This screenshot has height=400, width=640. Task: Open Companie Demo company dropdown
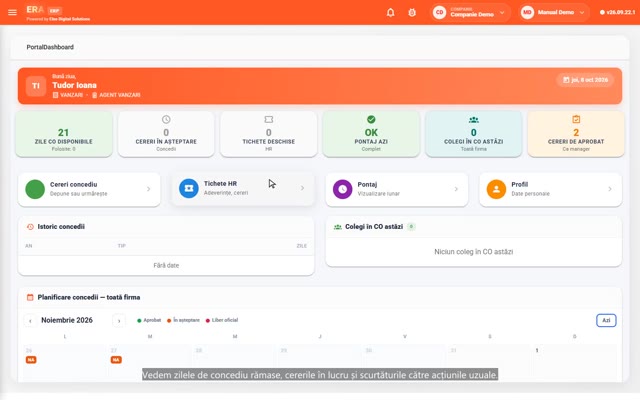[x=471, y=12]
